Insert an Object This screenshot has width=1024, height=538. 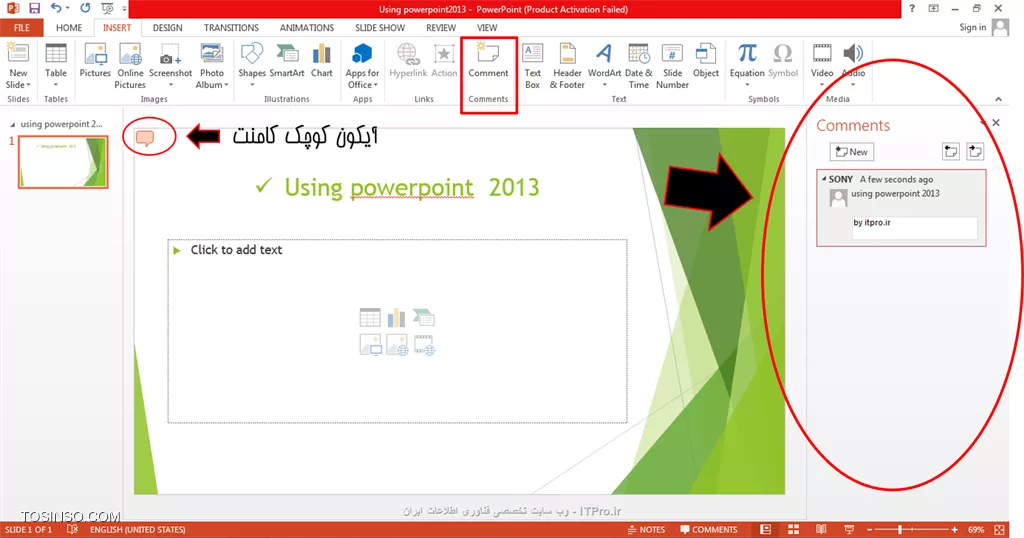(x=705, y=61)
